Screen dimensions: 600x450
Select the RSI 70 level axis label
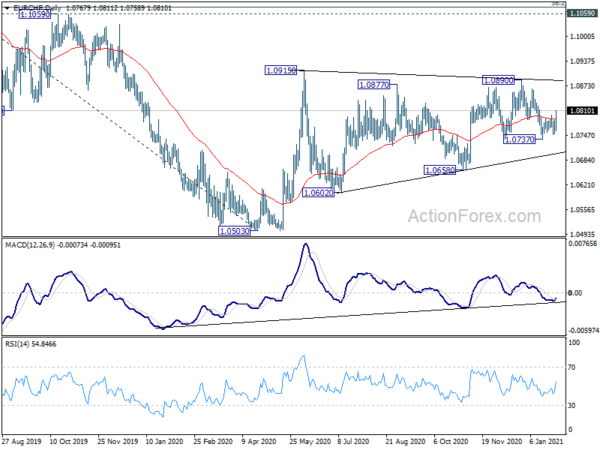(x=572, y=369)
